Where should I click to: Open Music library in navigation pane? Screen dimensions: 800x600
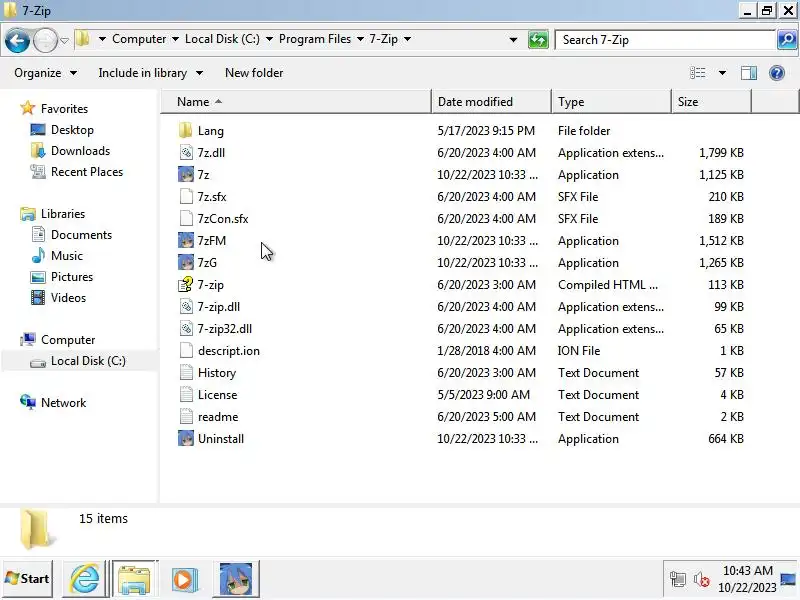tap(66, 256)
